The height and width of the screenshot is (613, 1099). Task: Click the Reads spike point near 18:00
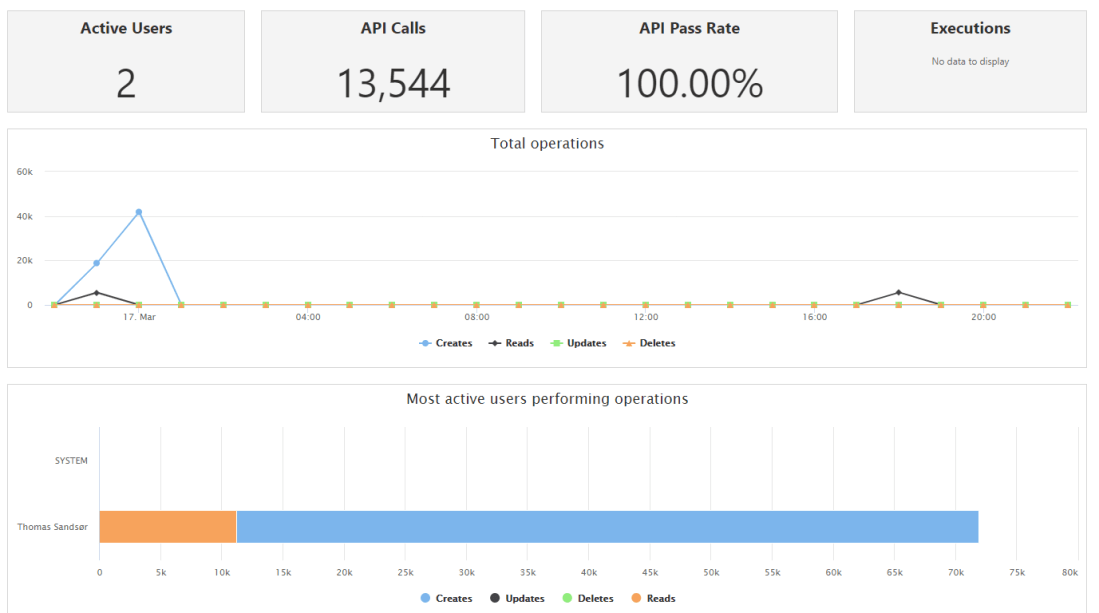pos(899,292)
